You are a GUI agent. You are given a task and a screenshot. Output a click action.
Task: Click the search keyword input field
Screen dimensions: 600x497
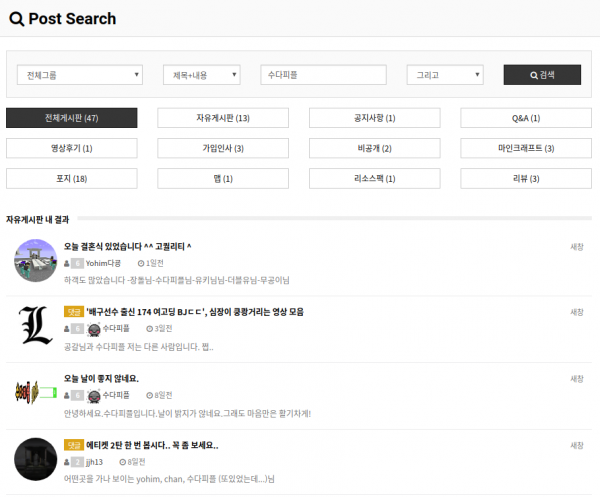[323, 75]
